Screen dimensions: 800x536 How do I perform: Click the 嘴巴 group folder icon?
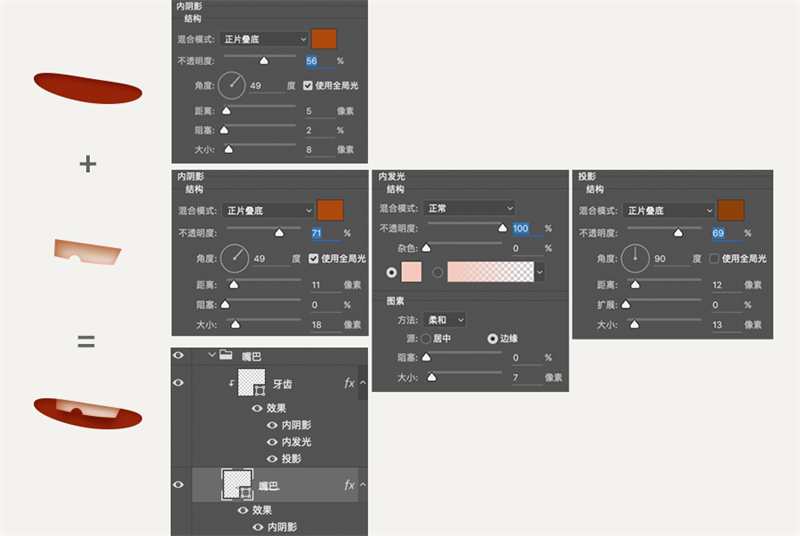226,354
